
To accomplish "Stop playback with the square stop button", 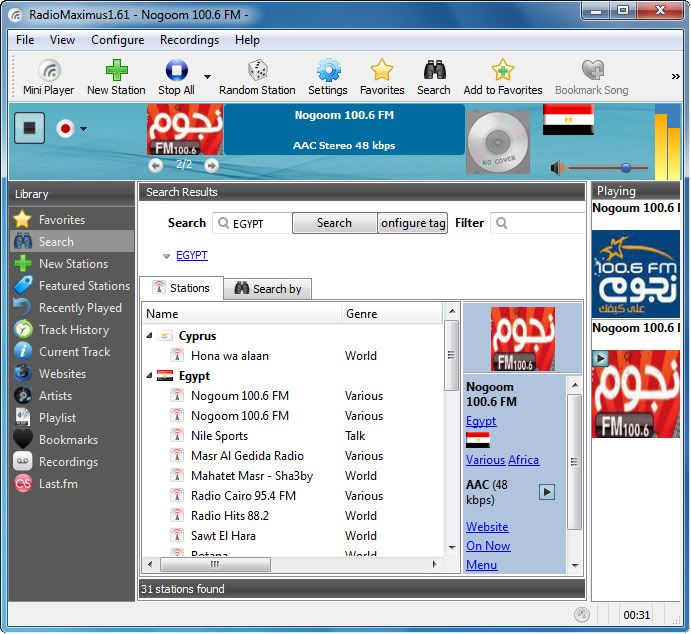I will [30, 128].
